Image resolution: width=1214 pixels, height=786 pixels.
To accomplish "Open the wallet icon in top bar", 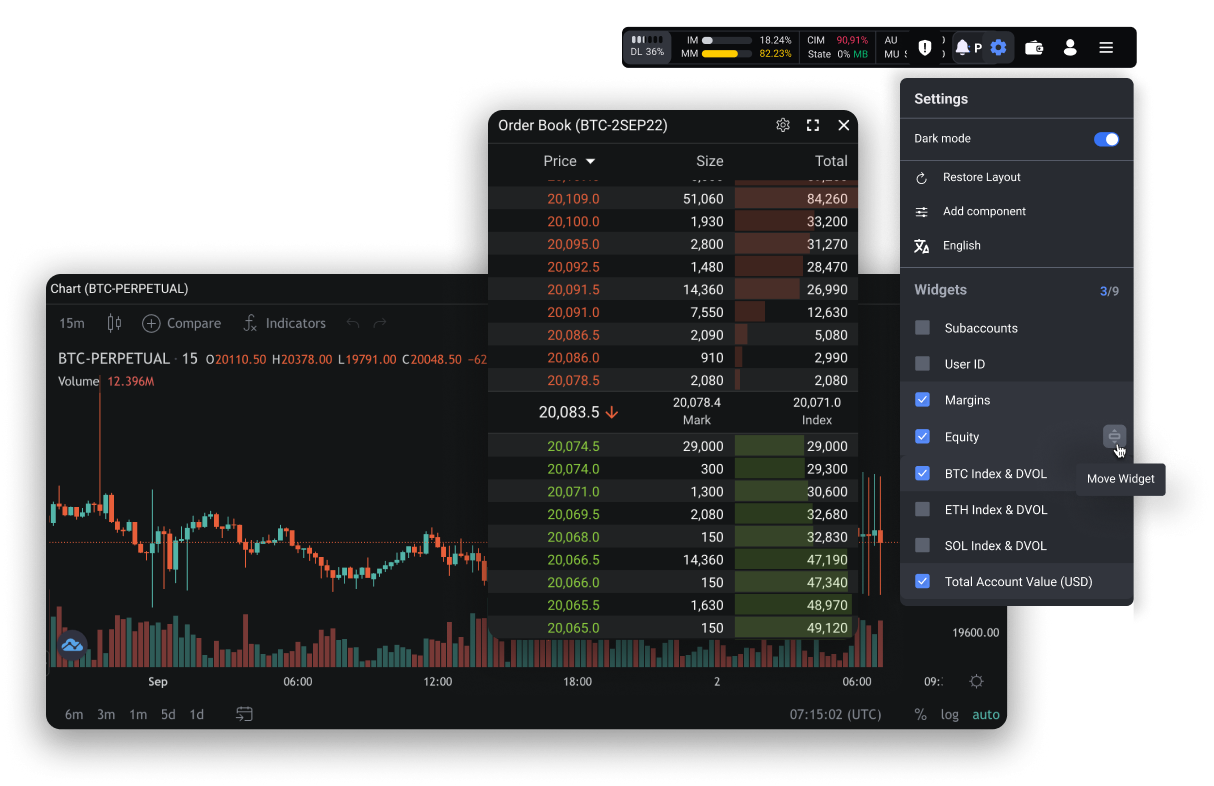I will 1034,47.
